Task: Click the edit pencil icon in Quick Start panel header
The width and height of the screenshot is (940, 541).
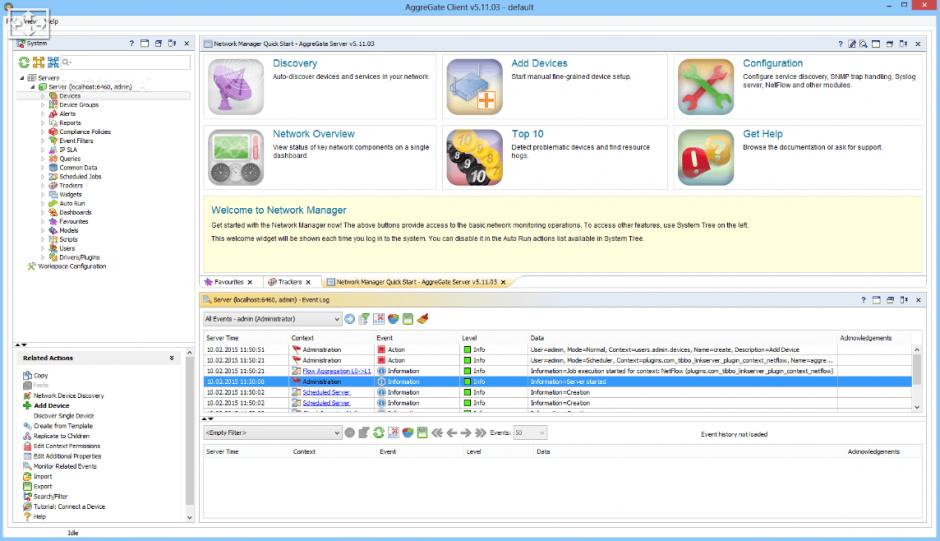Action: pyautogui.click(x=852, y=44)
